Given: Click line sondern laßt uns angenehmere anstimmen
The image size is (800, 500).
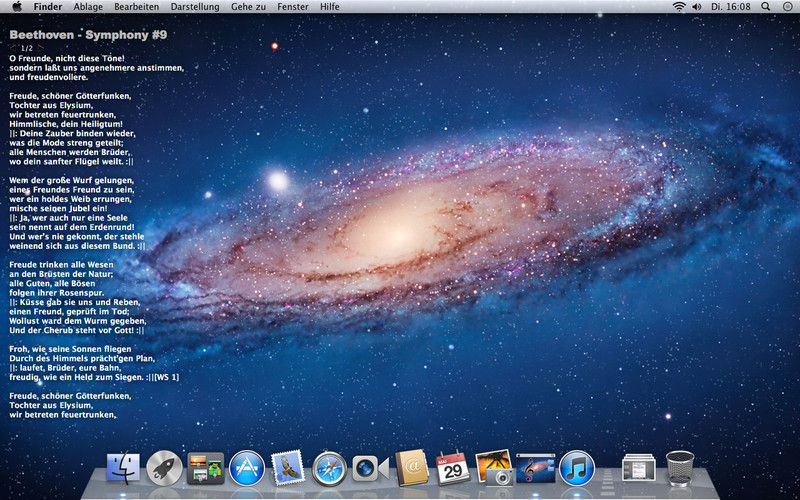Looking at the screenshot, I should (96, 68).
